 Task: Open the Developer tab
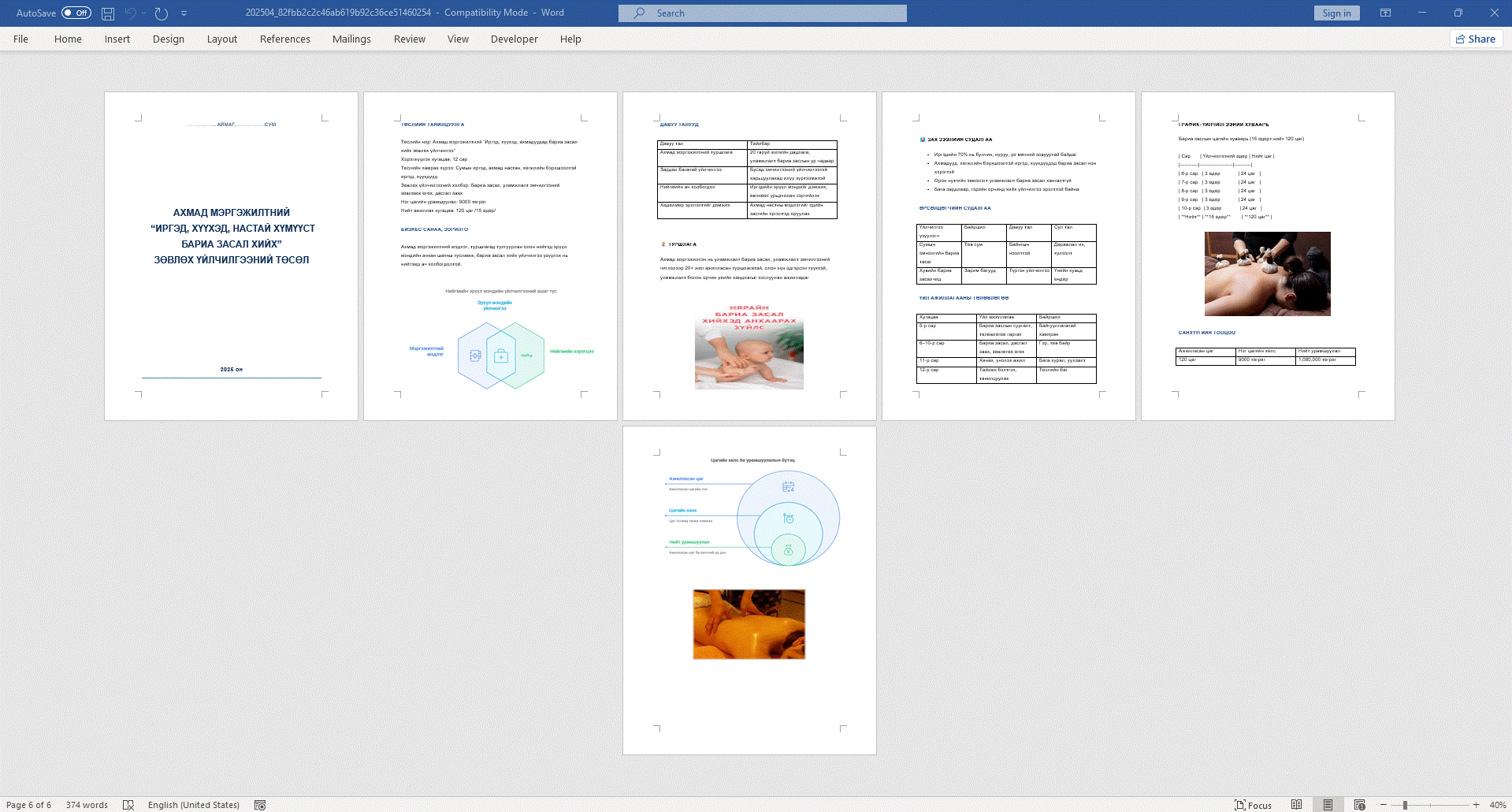[x=515, y=39]
